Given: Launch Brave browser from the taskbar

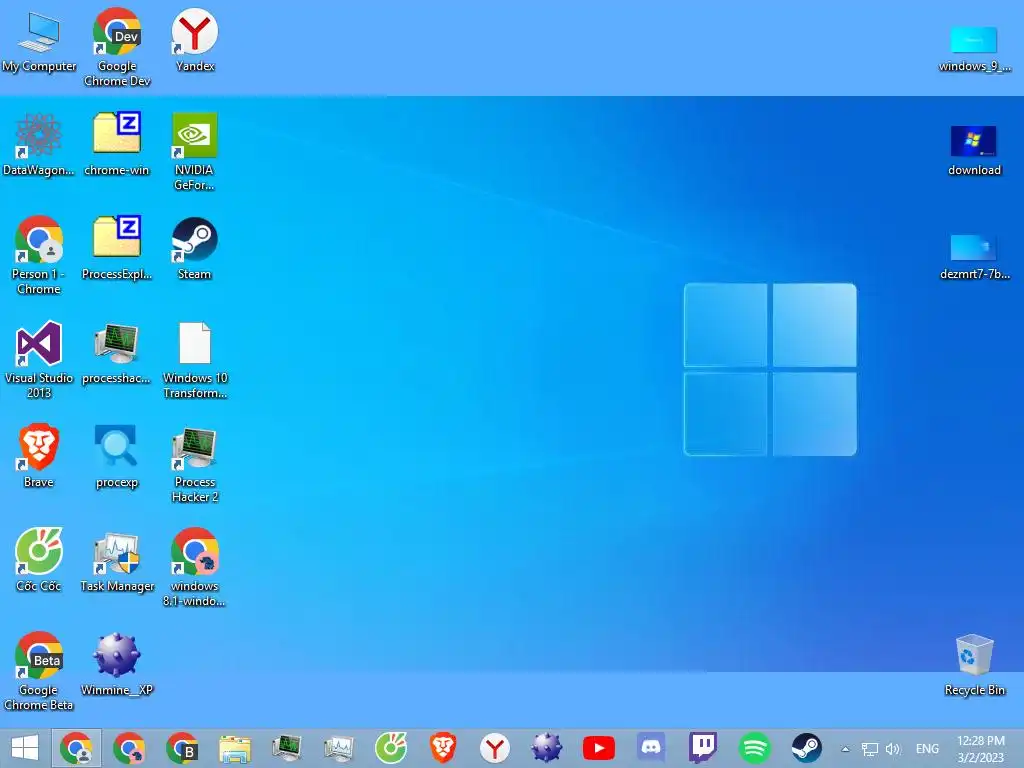Looking at the screenshot, I should coord(443,748).
